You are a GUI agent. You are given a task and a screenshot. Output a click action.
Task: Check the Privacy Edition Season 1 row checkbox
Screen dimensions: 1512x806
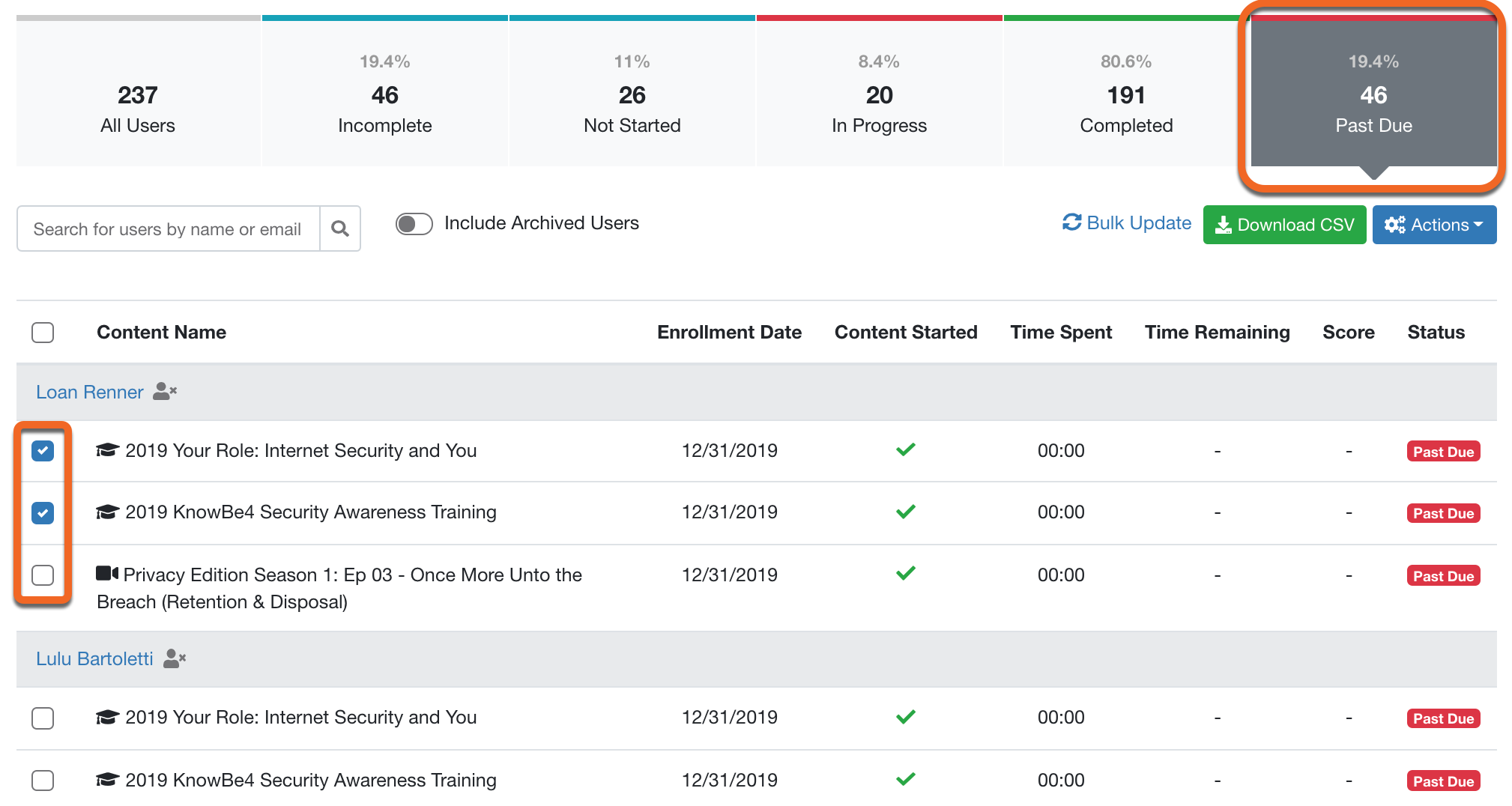(43, 575)
